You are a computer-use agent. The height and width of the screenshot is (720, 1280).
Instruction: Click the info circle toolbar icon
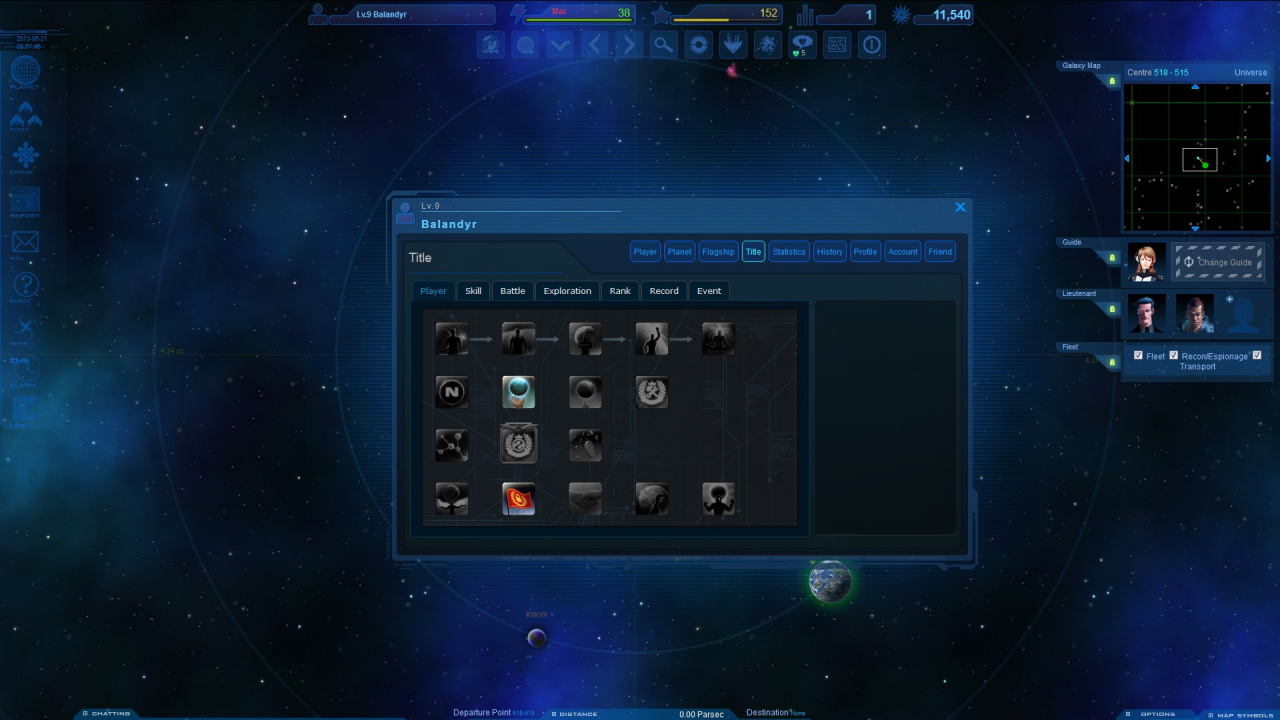coord(872,45)
